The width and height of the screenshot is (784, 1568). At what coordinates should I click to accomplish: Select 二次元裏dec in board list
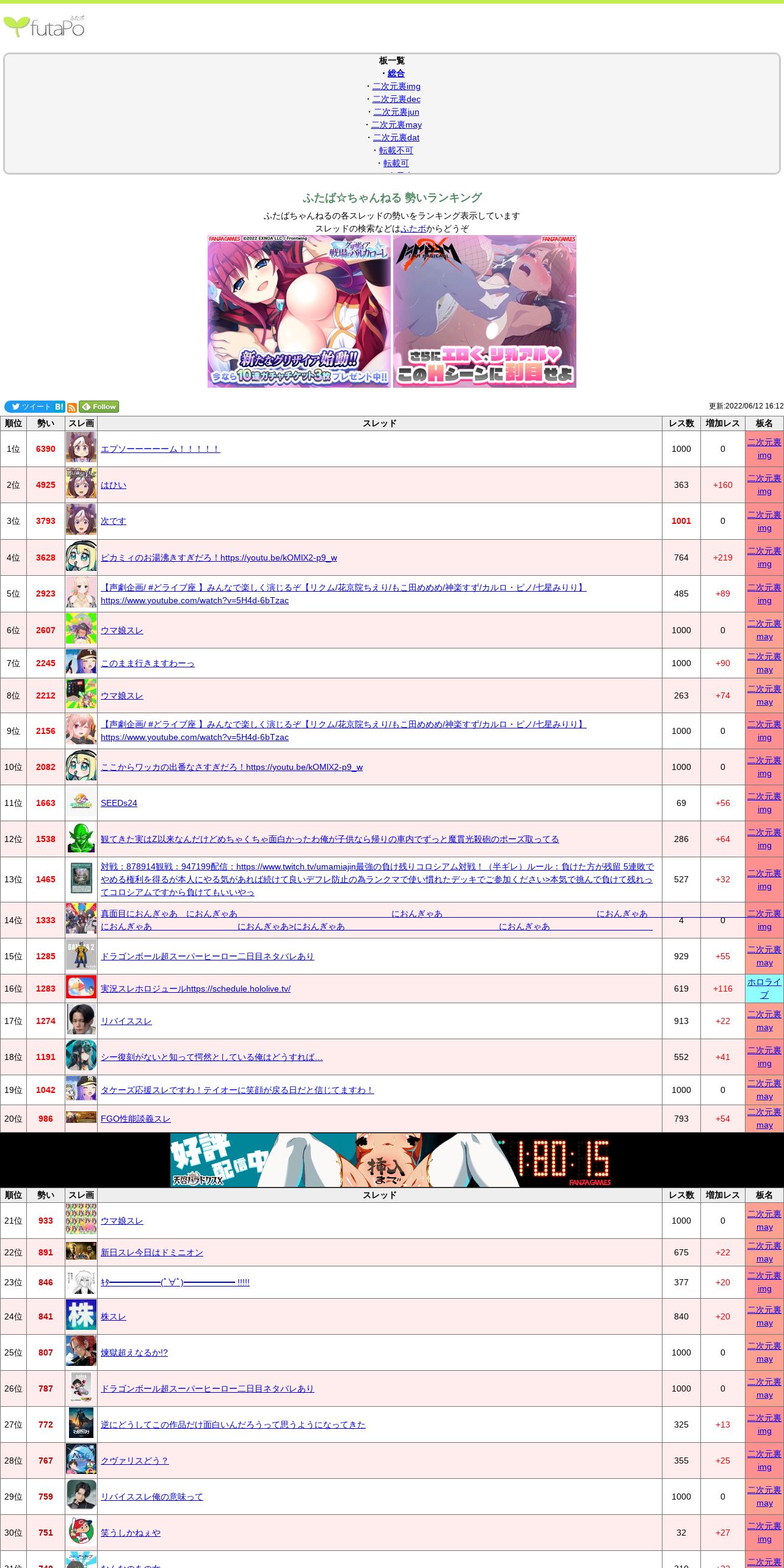(396, 99)
